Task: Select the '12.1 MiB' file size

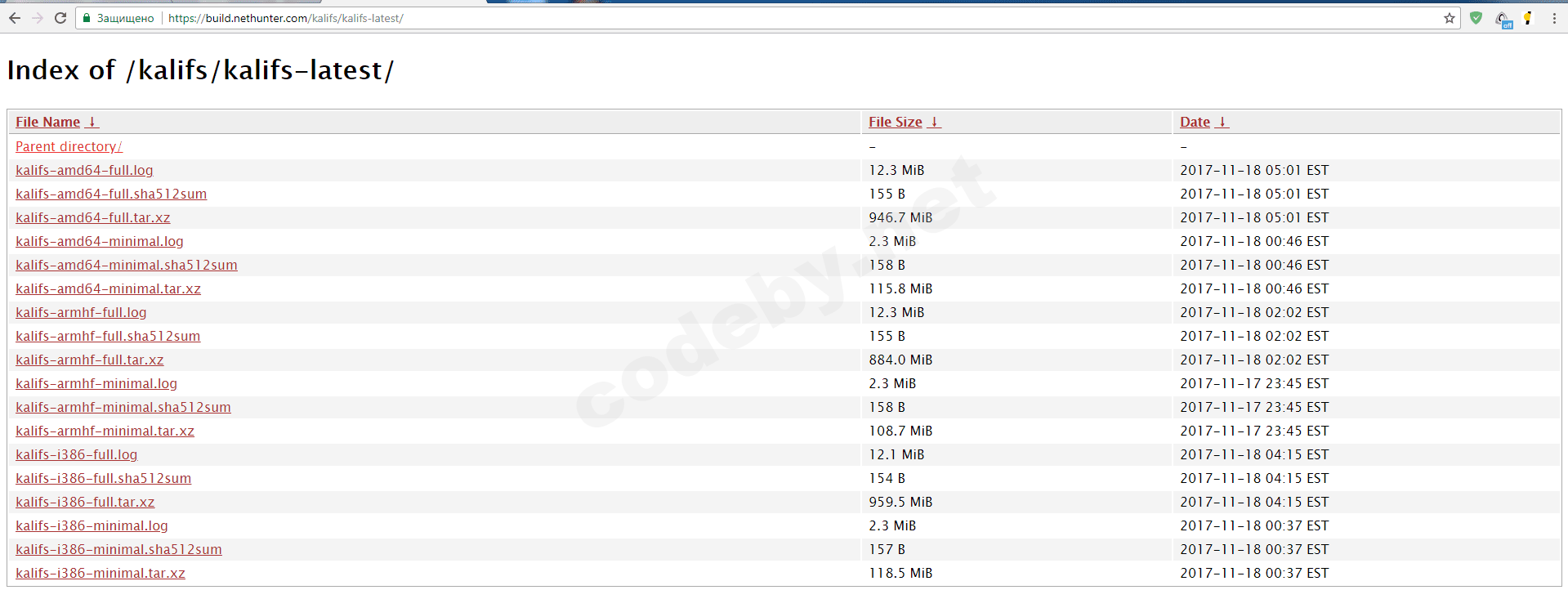Action: (x=896, y=454)
